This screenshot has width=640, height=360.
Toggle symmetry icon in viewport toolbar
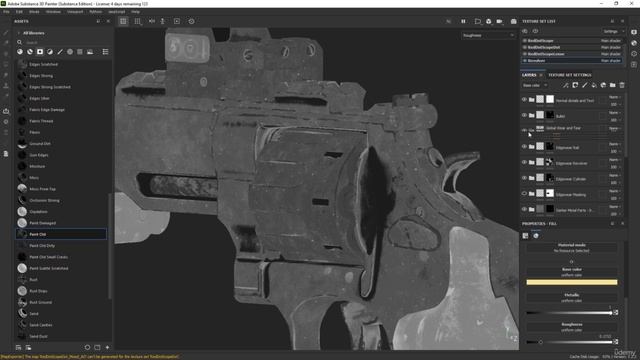tap(152, 21)
